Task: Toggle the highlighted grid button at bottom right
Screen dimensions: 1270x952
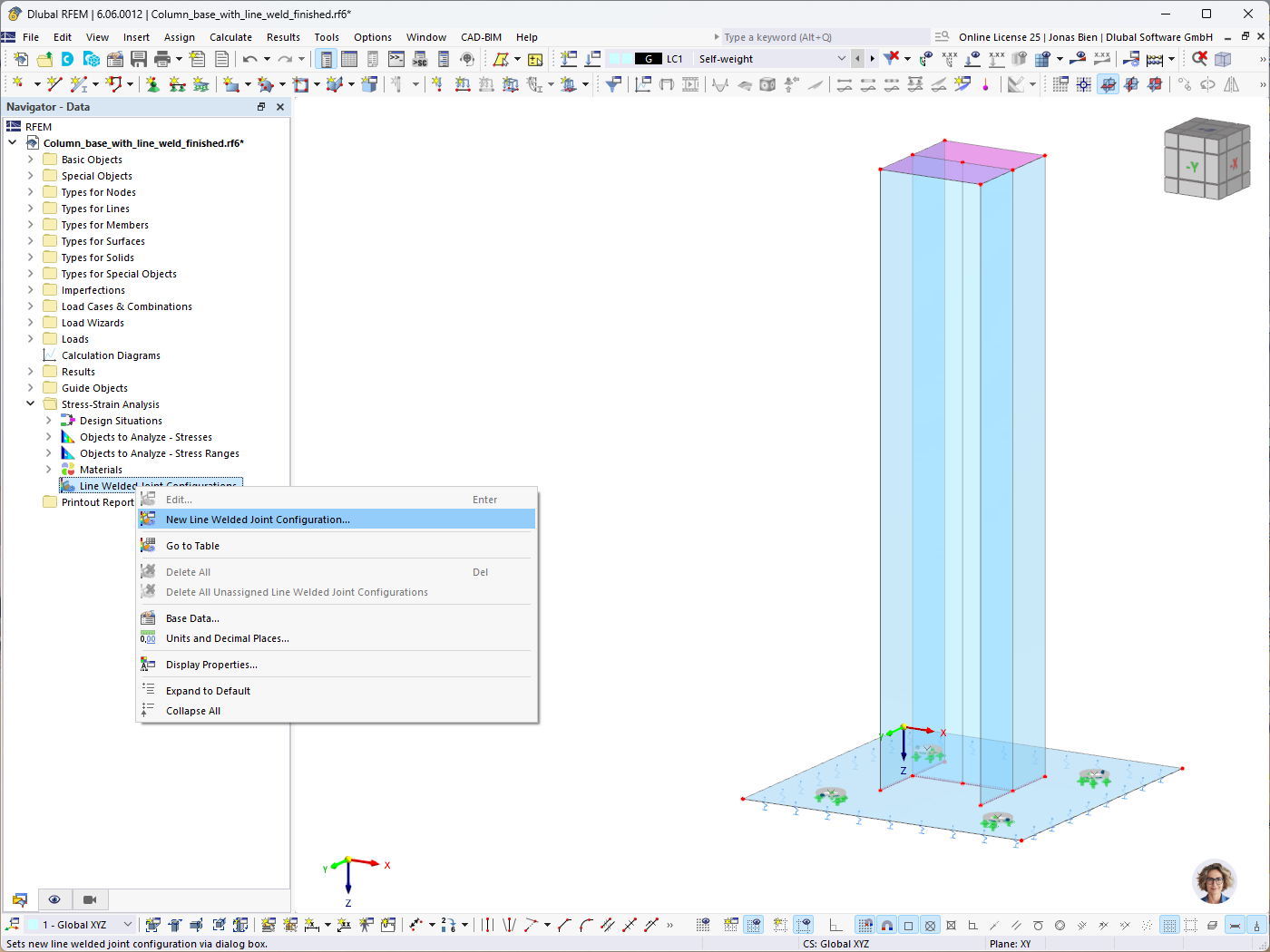Action: point(1169,925)
